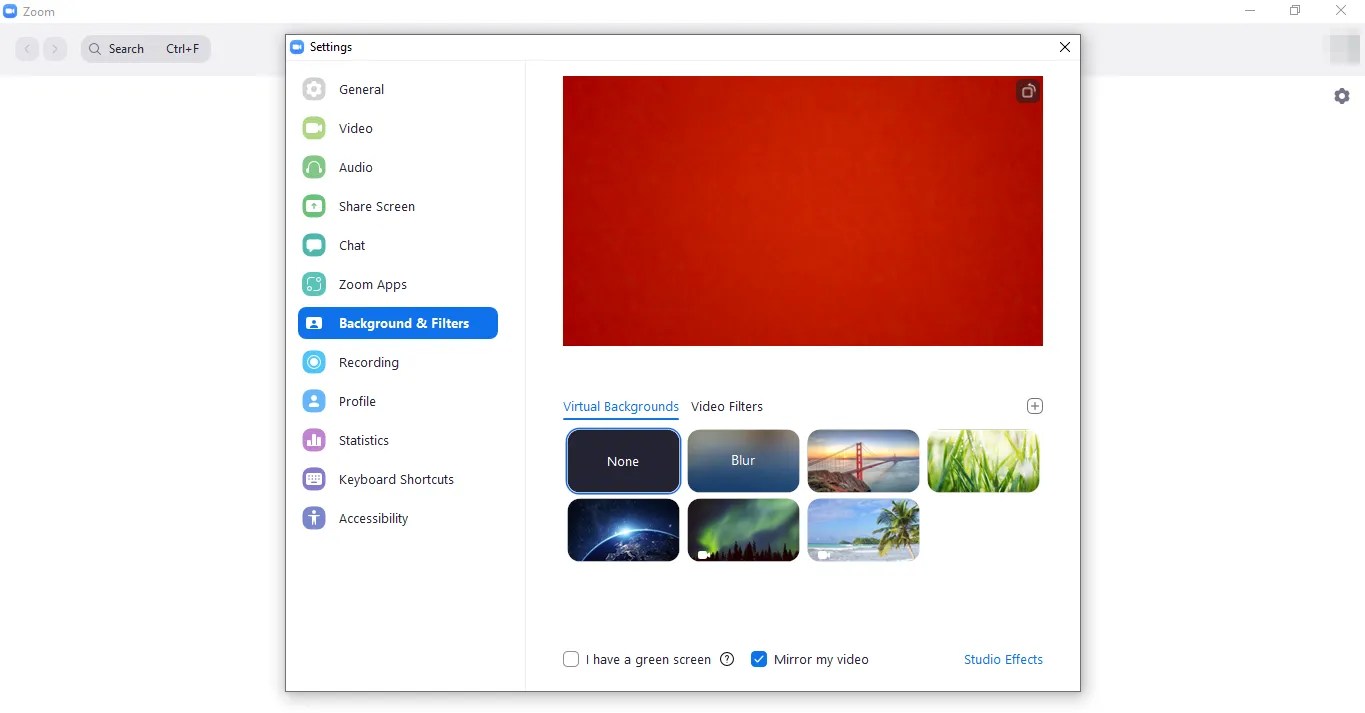Click the settings gear in the main window

click(x=1342, y=96)
